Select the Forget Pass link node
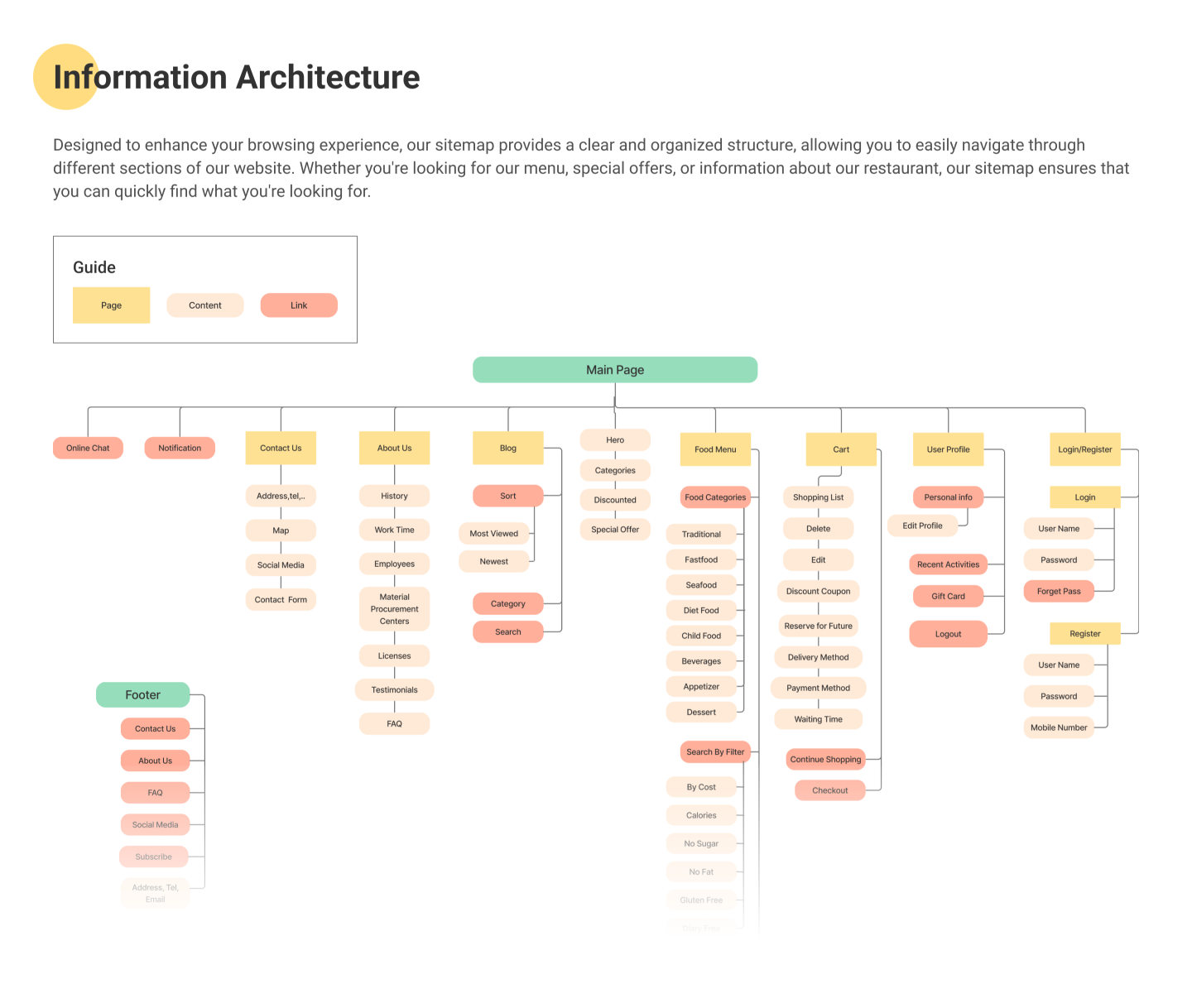This screenshot has width=1192, height=1008. [1059, 591]
